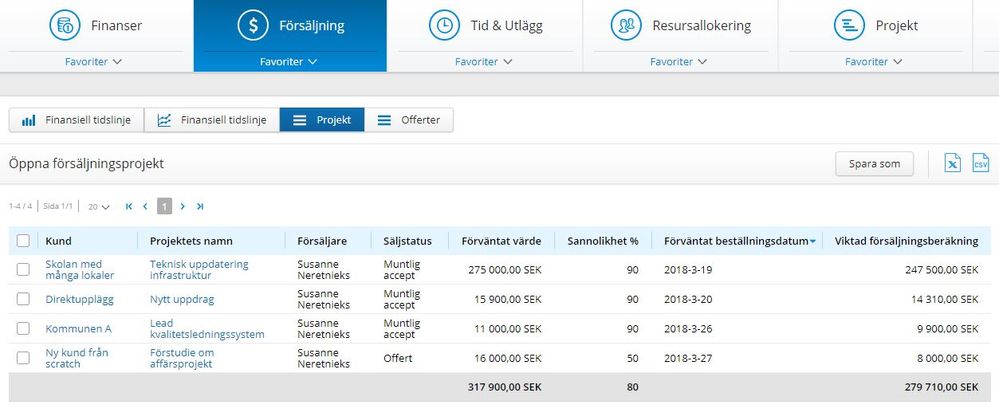Viewport: 999px width, 412px height.
Task: Go to previous page arrow
Action: point(145,206)
